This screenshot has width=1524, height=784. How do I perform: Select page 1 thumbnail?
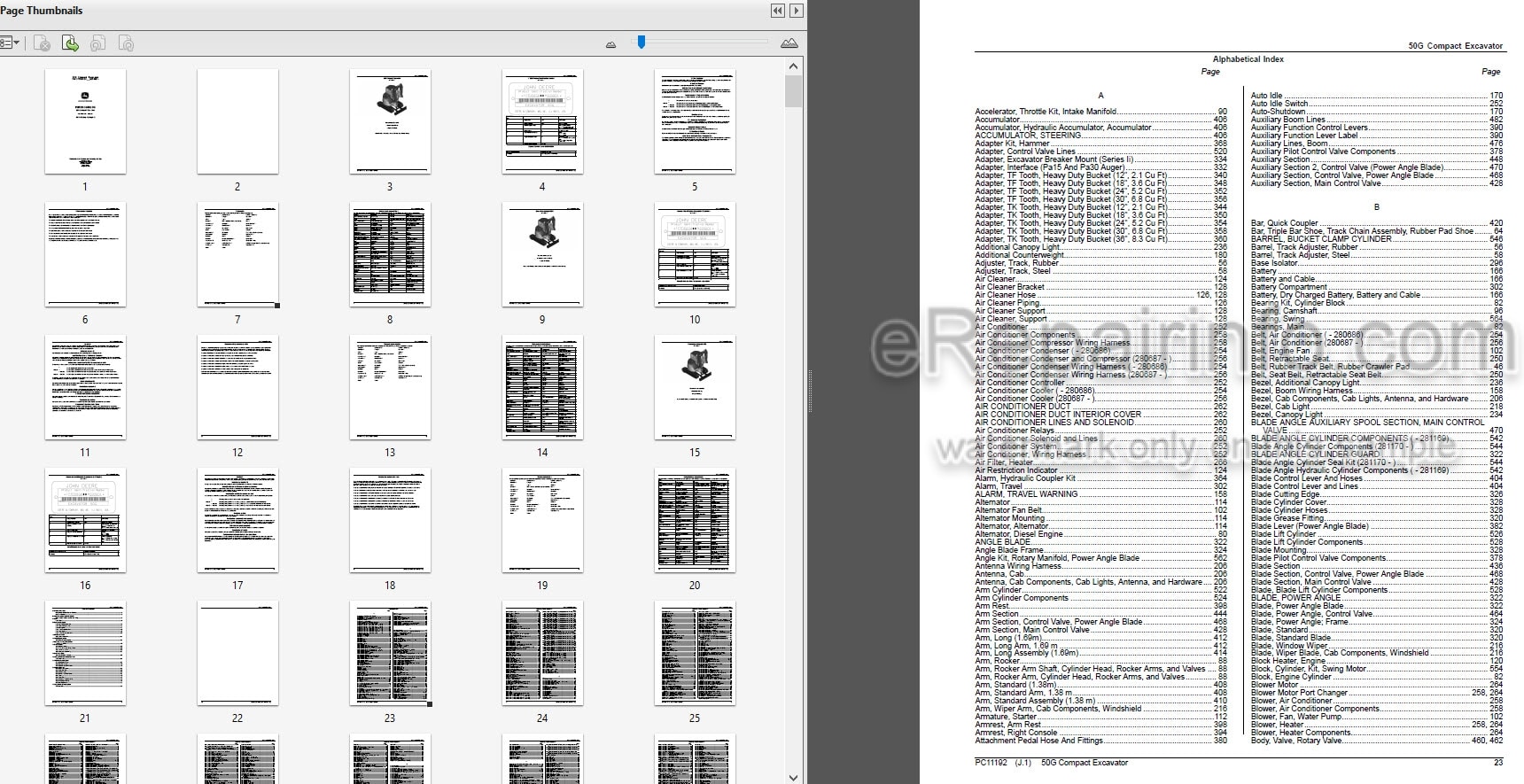85,121
